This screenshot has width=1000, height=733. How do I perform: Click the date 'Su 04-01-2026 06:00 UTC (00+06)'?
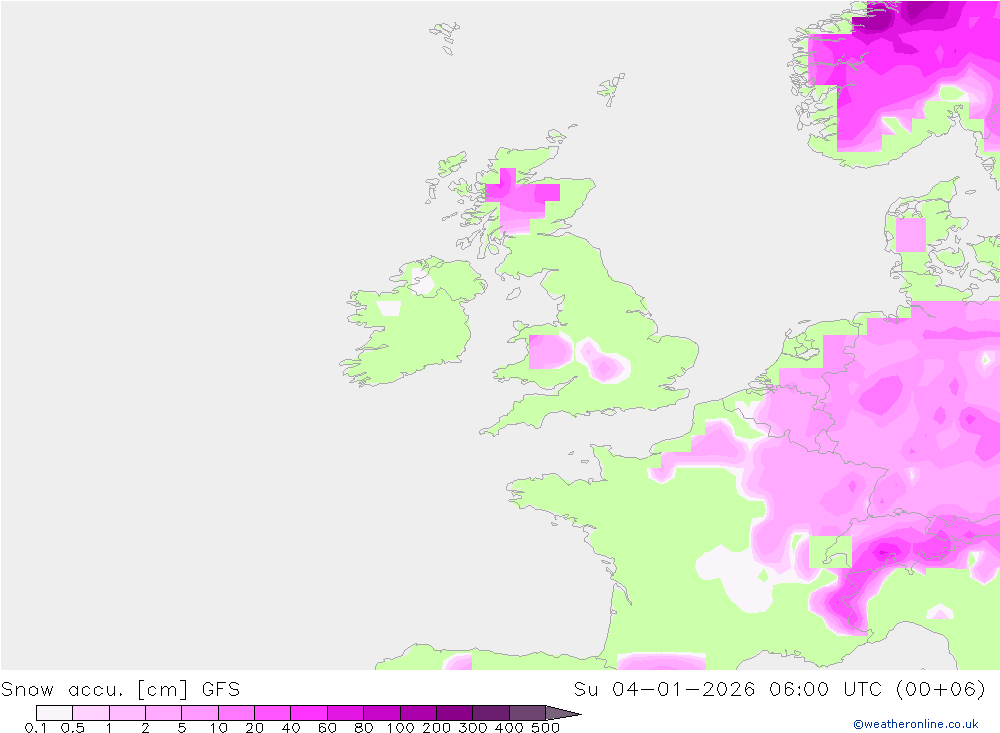(x=779, y=690)
